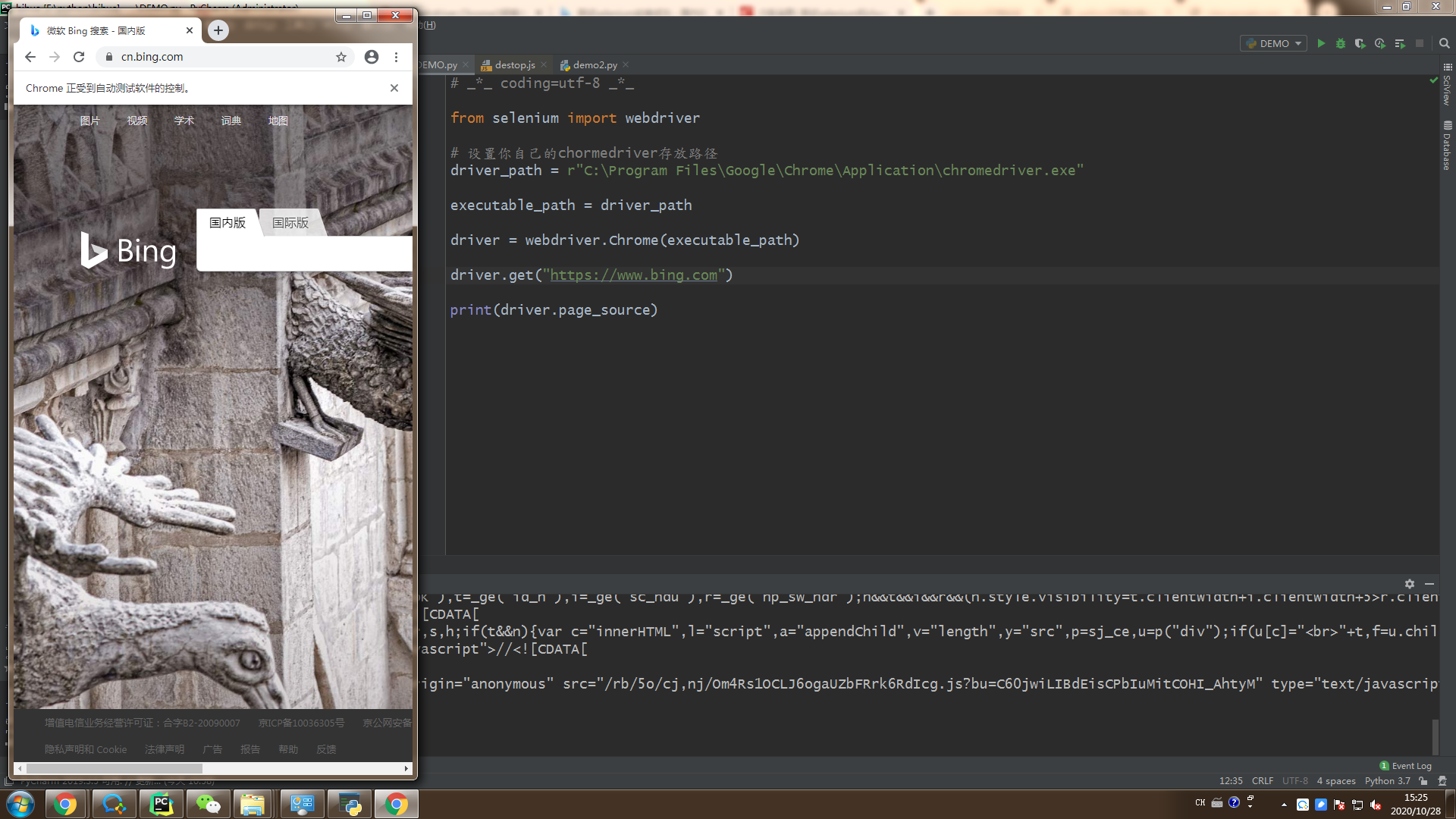Screen dimensions: 1456x819
Task: Select the 国内版 Bing tab
Action: click(227, 223)
